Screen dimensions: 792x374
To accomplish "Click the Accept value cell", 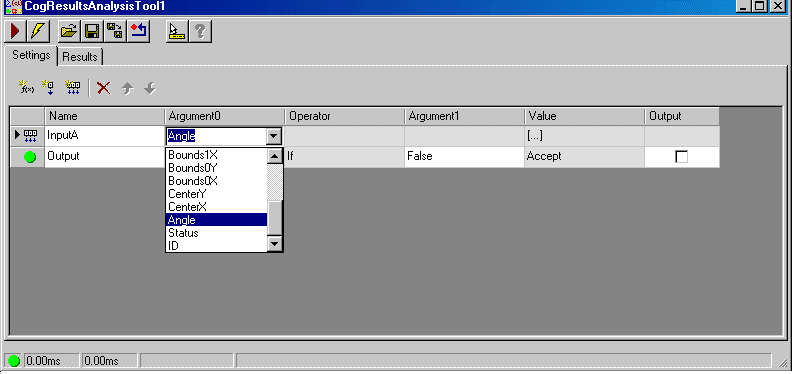I will click(584, 157).
